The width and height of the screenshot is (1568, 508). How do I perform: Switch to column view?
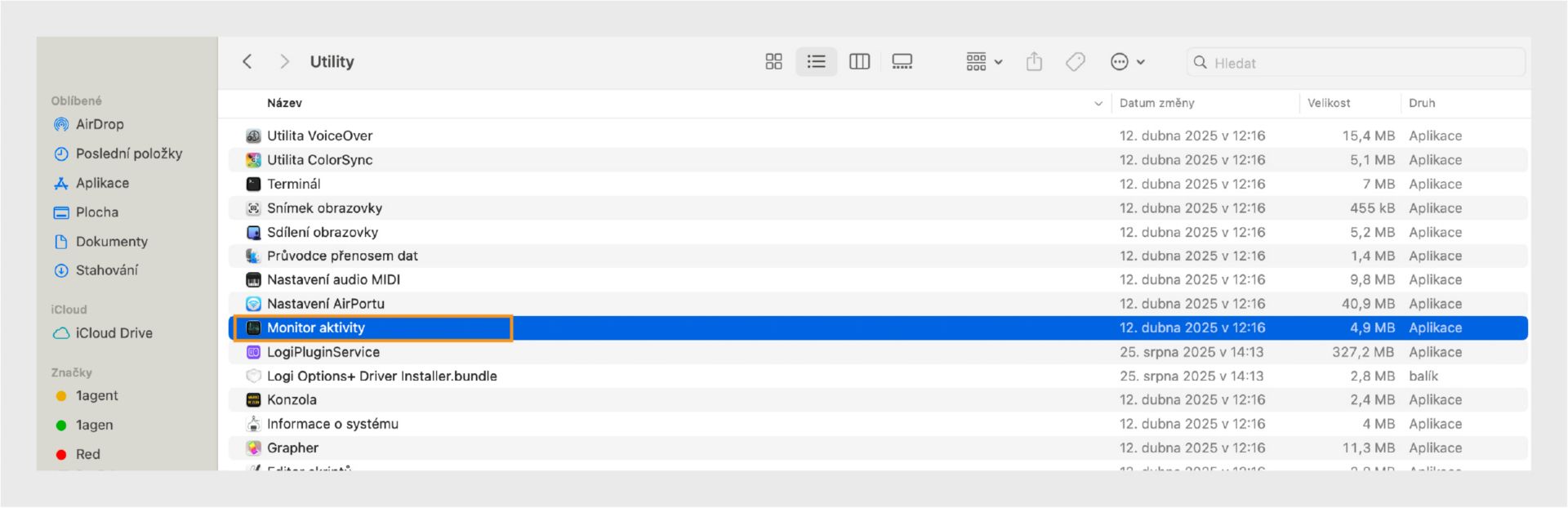pyautogui.click(x=859, y=62)
